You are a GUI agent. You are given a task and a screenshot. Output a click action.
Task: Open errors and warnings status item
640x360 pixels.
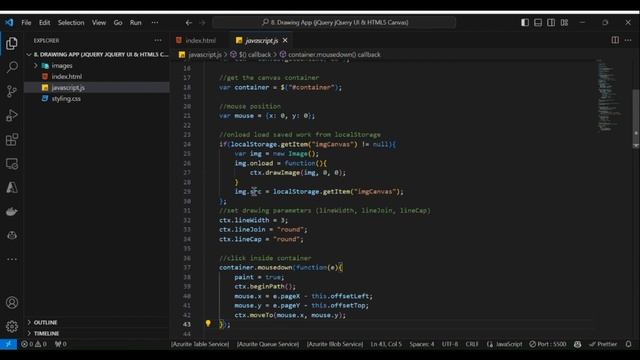click(x=34, y=344)
